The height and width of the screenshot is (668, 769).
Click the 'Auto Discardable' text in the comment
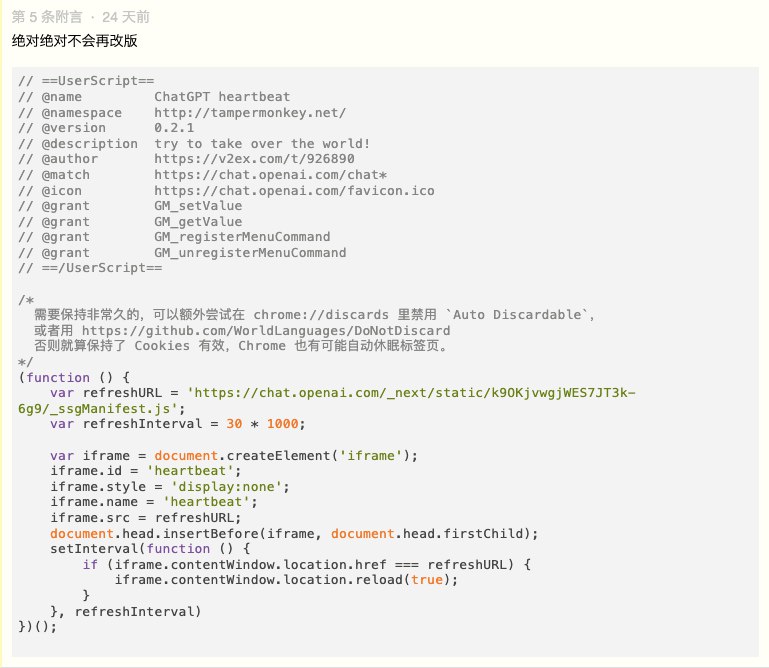[517, 315]
